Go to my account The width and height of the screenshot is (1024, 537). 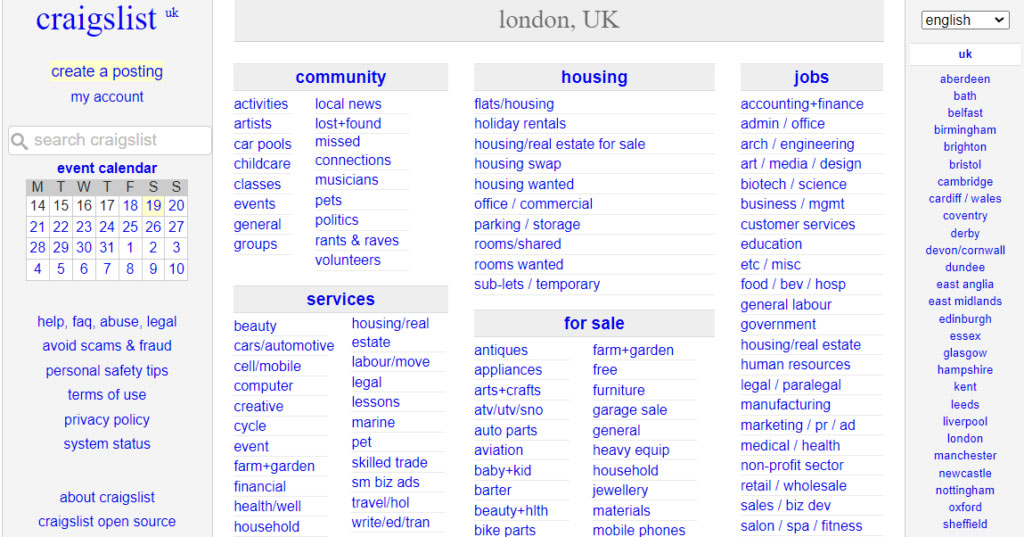107,97
